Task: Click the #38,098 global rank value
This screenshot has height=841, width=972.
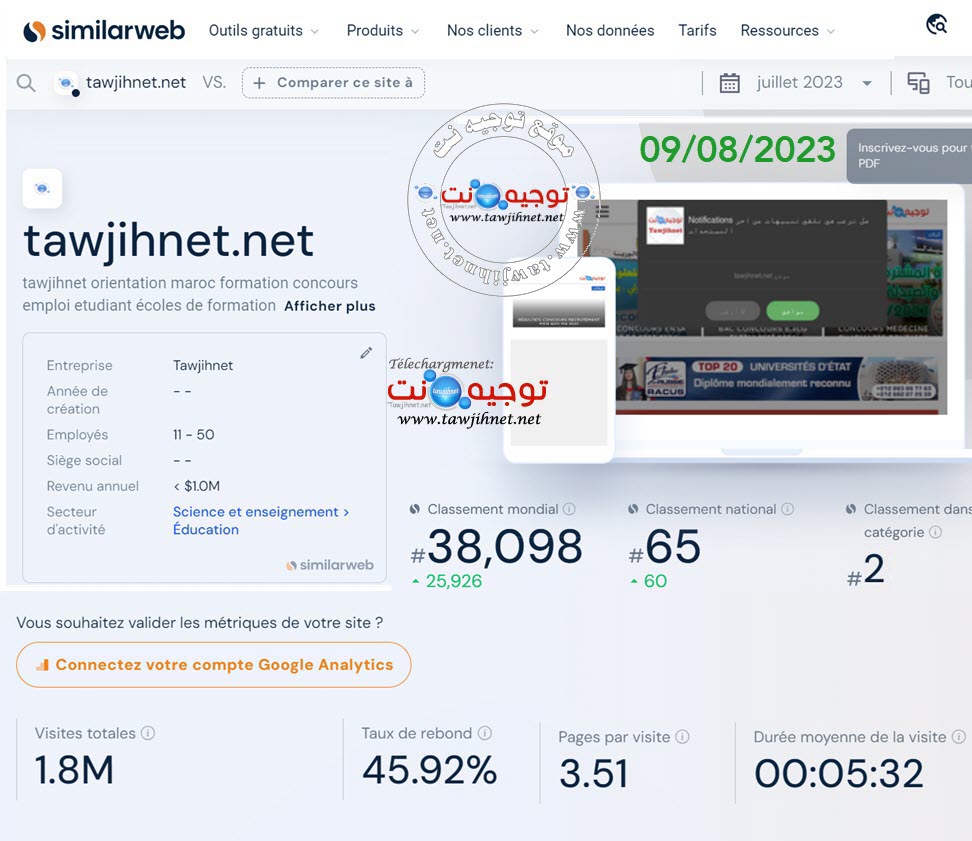Action: point(497,547)
